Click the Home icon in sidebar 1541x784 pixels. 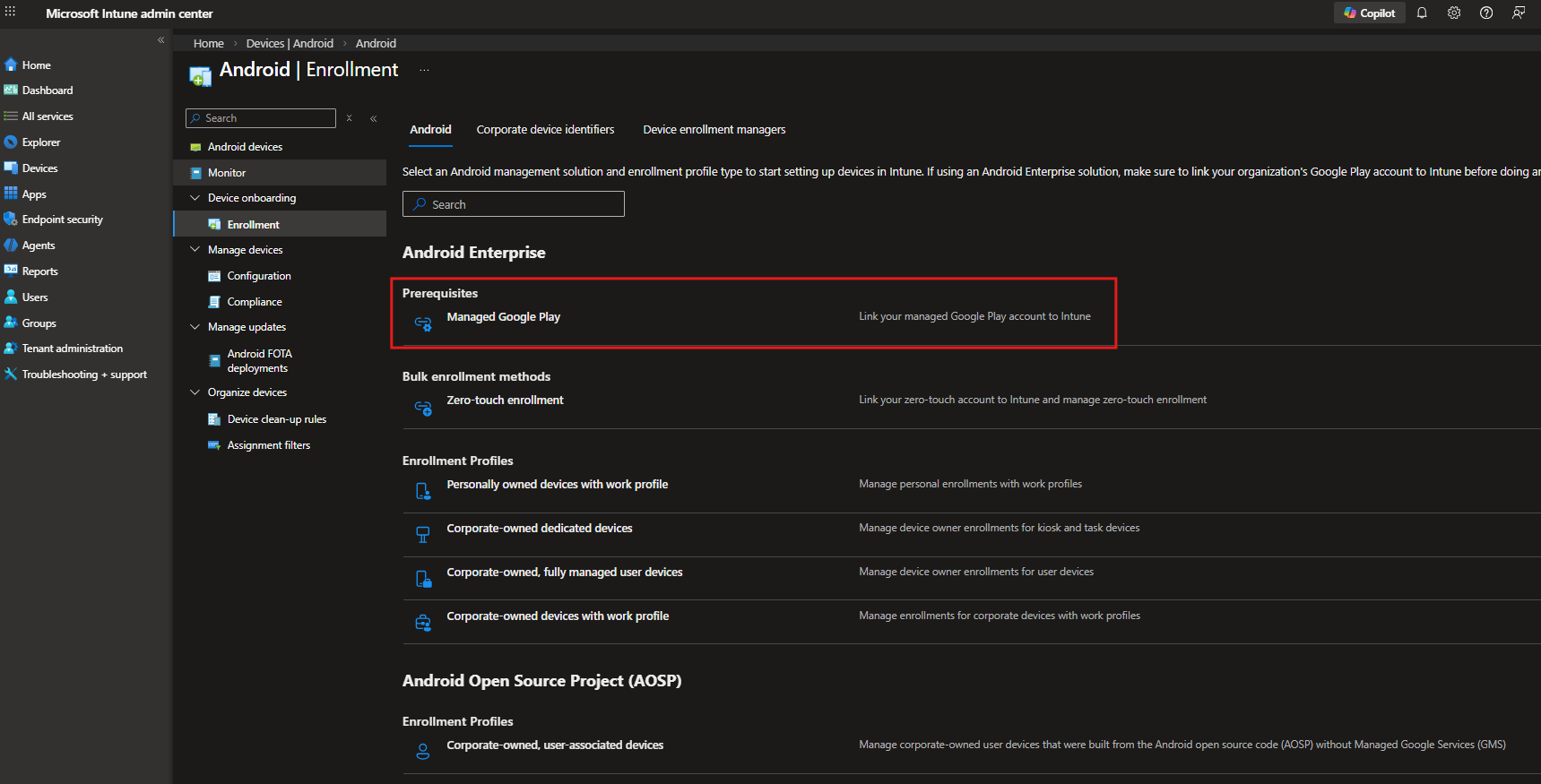pos(11,65)
